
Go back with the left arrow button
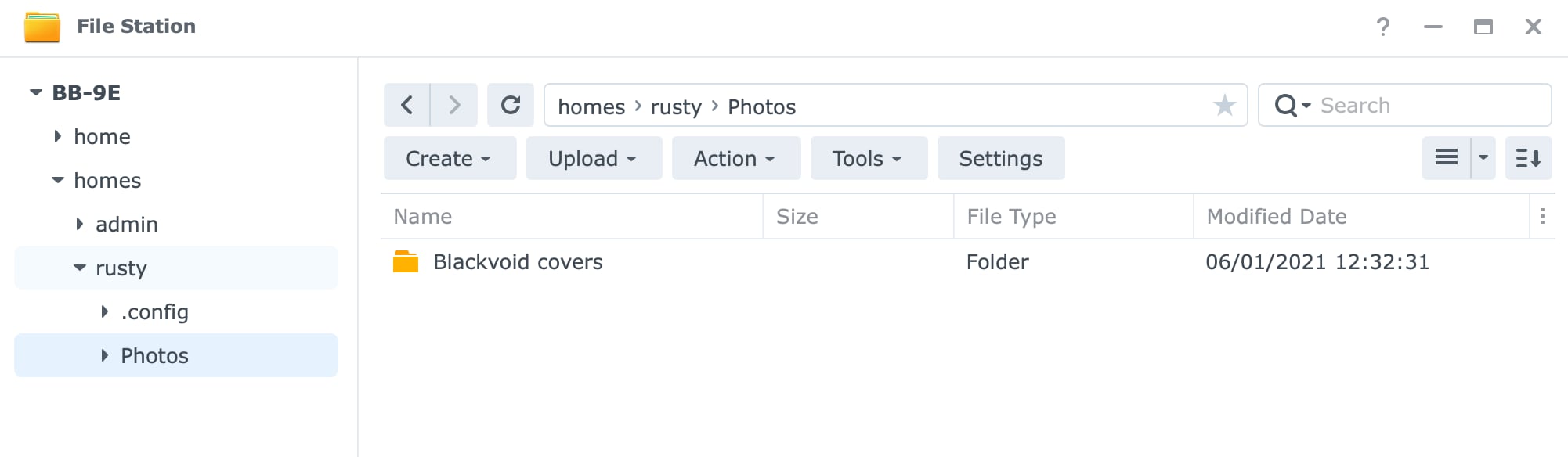(x=406, y=105)
